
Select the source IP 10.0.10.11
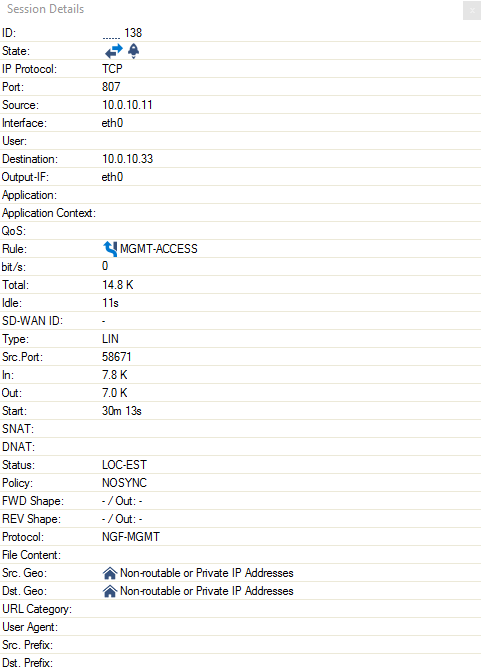[x=127, y=105]
